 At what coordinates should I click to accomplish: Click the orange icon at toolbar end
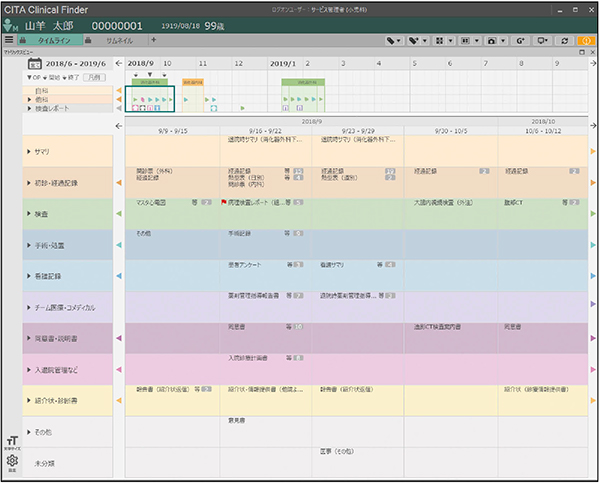point(587,40)
